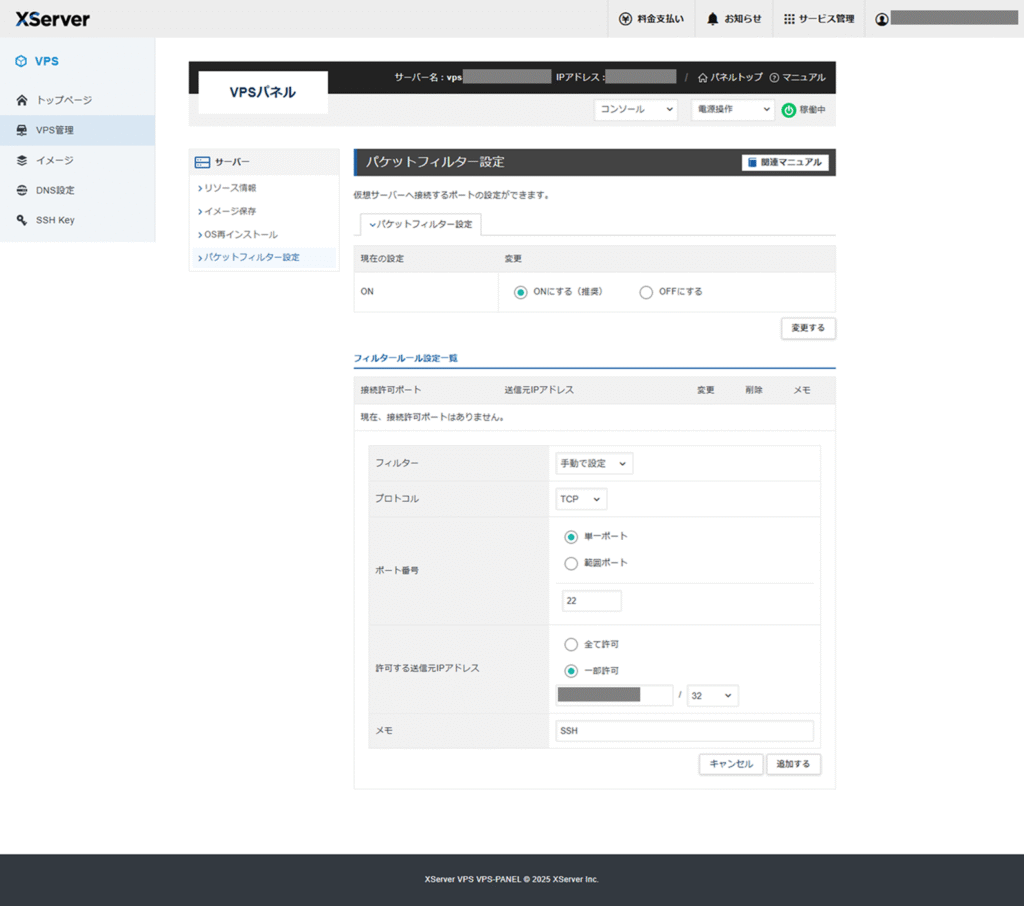Click the DNS設定 globe icon
Image resolution: width=1024 pixels, height=906 pixels.
tap(22, 190)
